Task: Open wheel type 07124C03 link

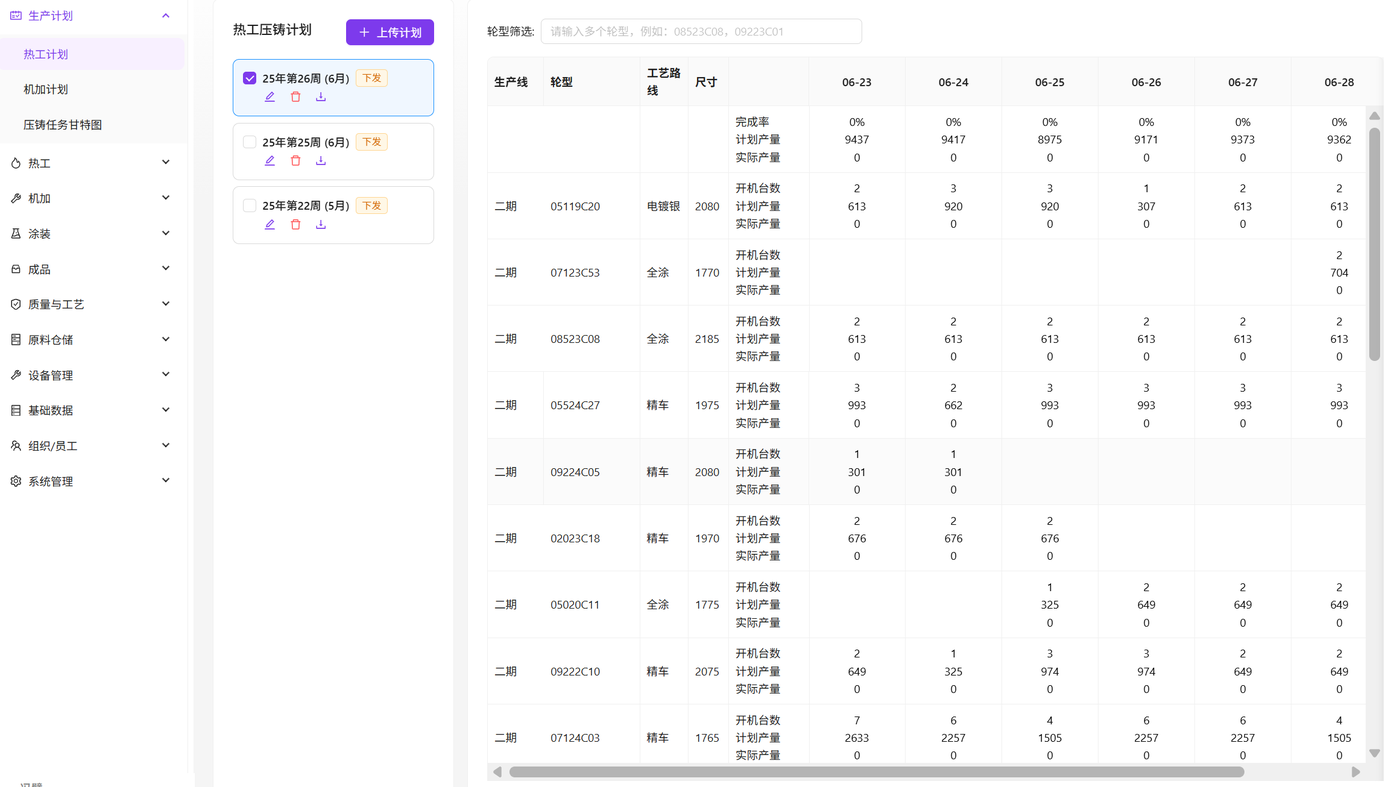Action: (x=575, y=738)
